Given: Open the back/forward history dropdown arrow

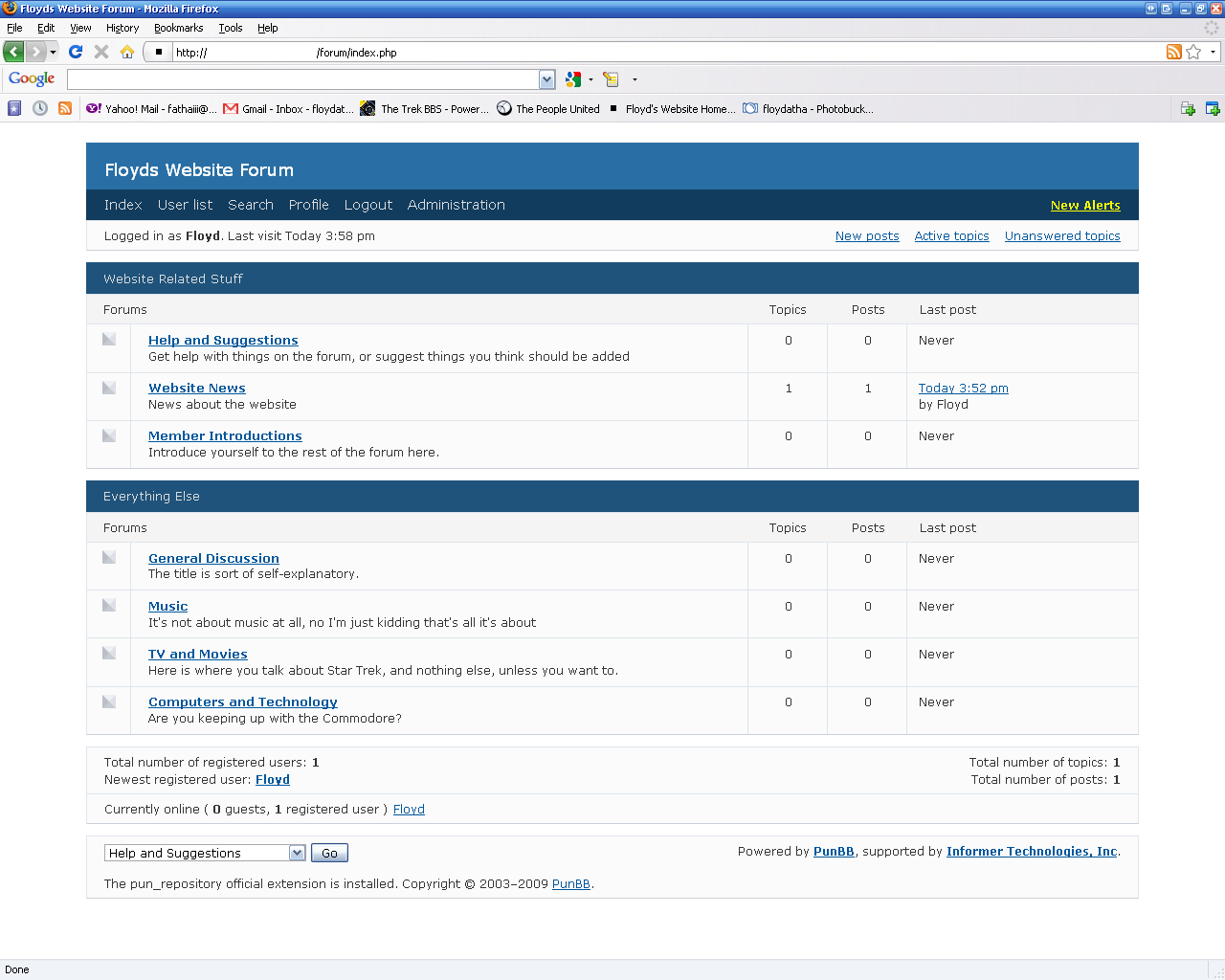Looking at the screenshot, I should (x=54, y=52).
